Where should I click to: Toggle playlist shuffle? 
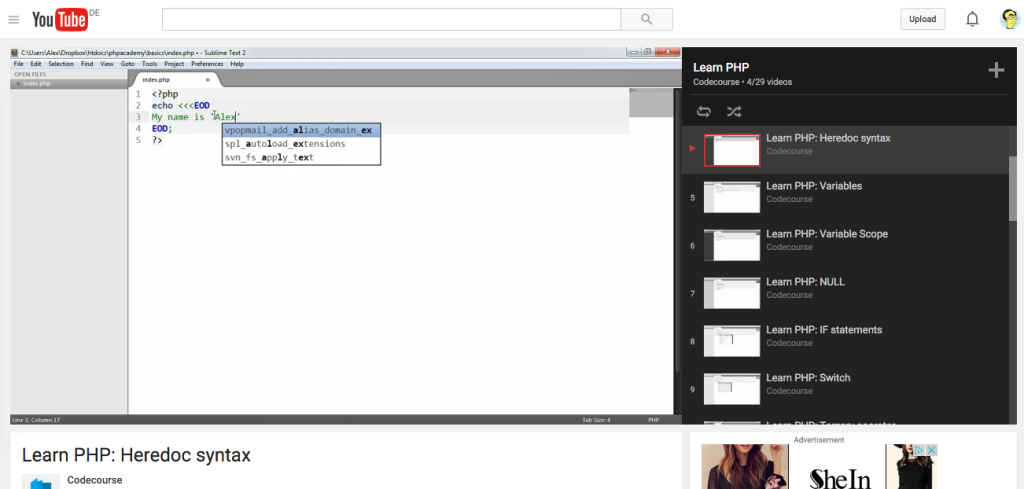click(x=734, y=111)
